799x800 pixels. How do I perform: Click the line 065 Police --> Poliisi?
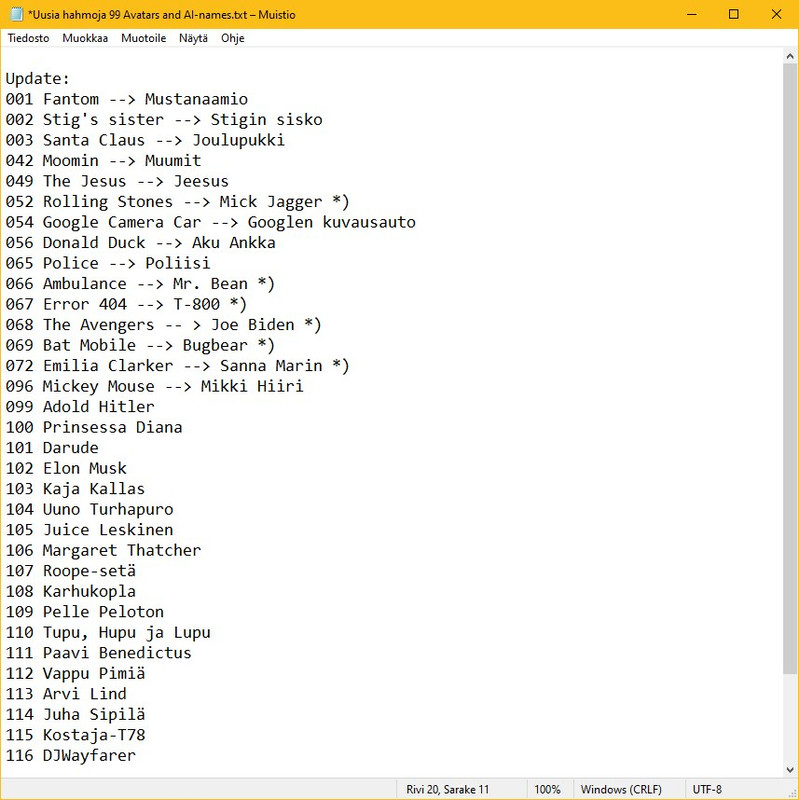click(x=108, y=263)
